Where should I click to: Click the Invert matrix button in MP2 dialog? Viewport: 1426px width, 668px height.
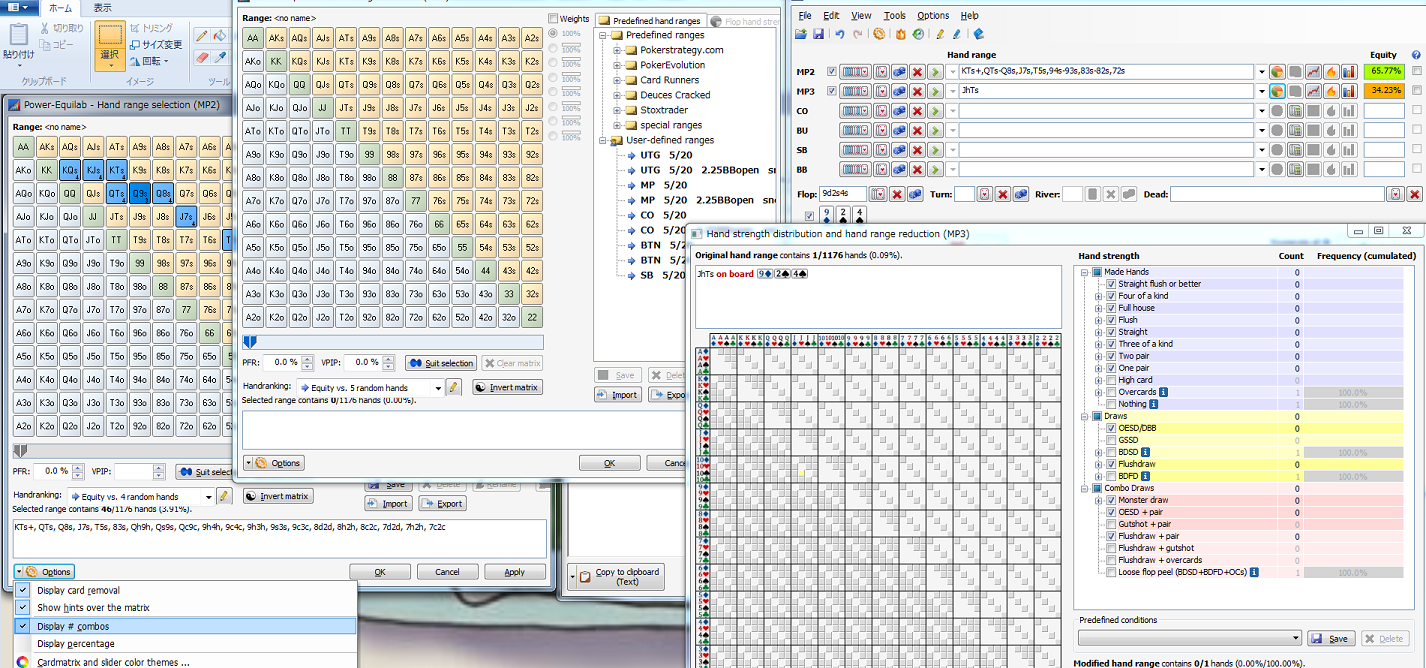click(x=278, y=496)
